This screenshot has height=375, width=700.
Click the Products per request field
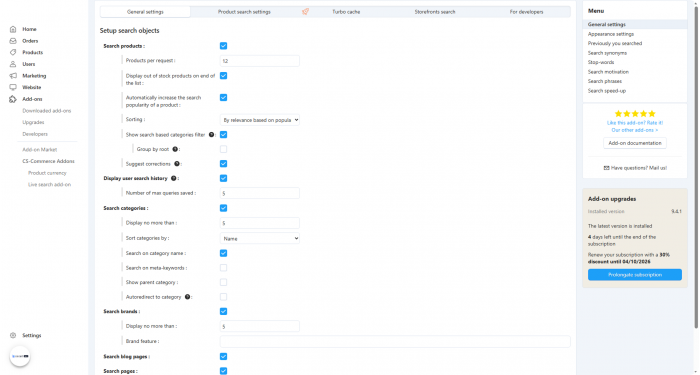(x=260, y=61)
